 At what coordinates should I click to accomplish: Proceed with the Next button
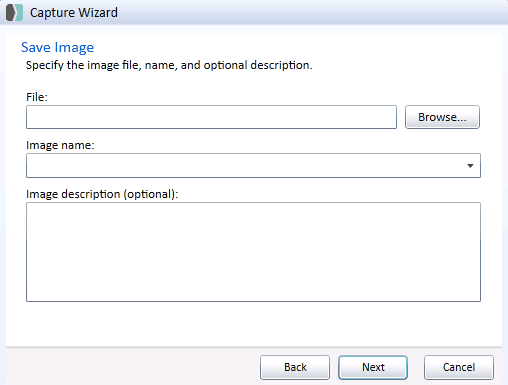[373, 367]
